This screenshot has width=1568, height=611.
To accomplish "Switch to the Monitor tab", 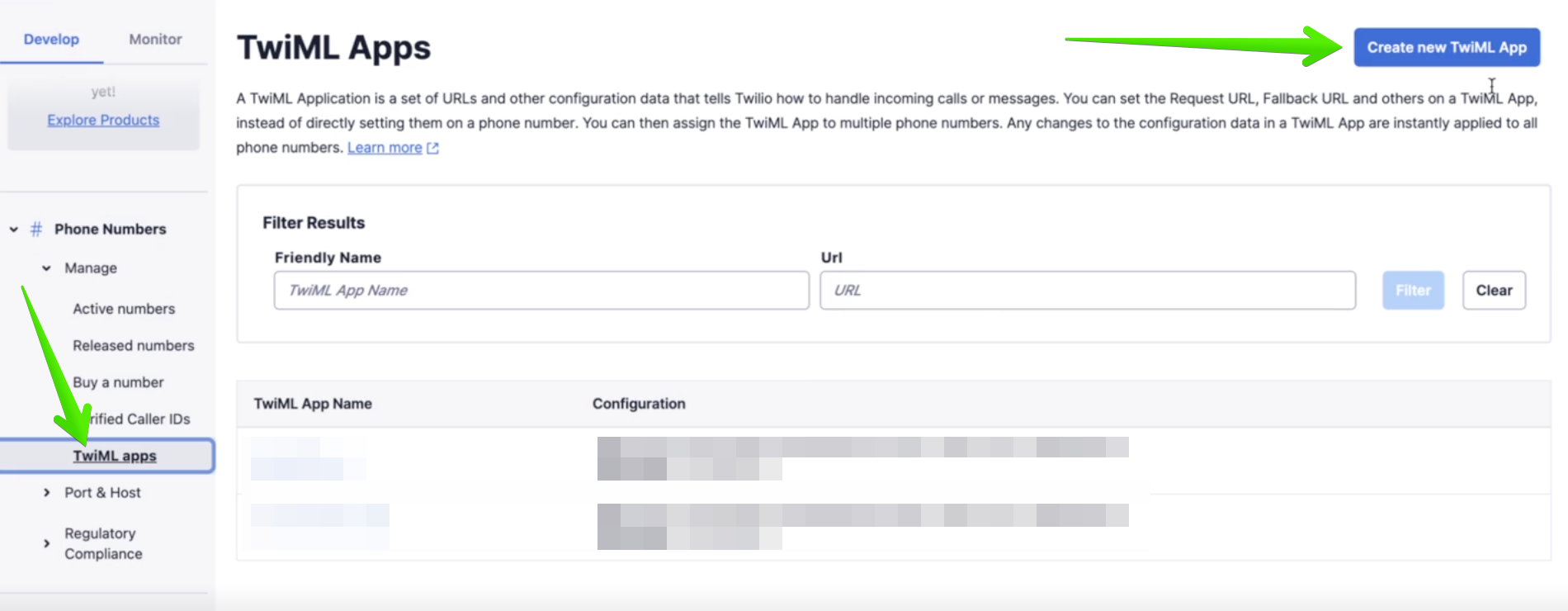I will pyautogui.click(x=153, y=38).
